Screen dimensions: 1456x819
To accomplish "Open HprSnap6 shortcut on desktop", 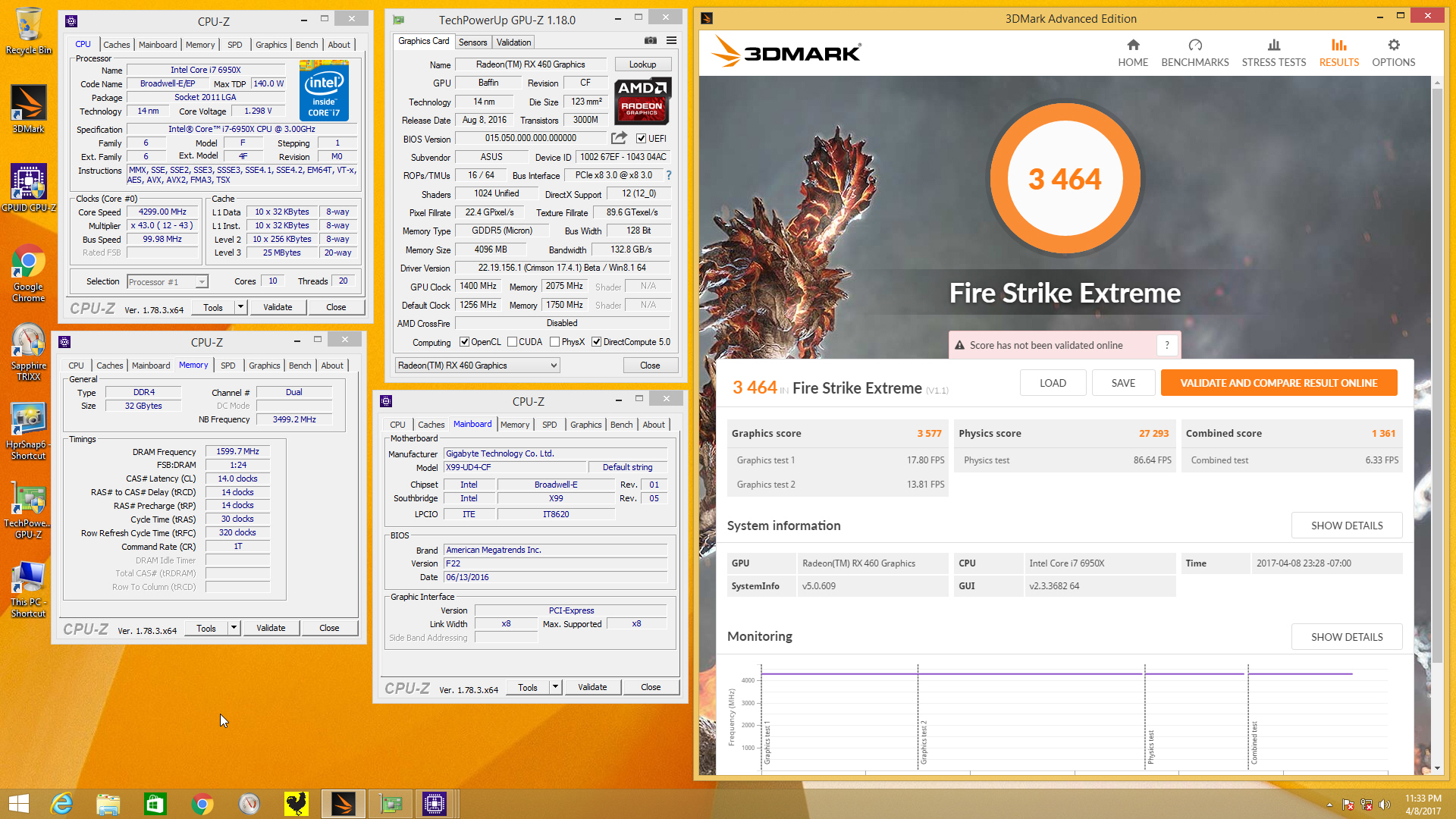I will pyautogui.click(x=28, y=431).
